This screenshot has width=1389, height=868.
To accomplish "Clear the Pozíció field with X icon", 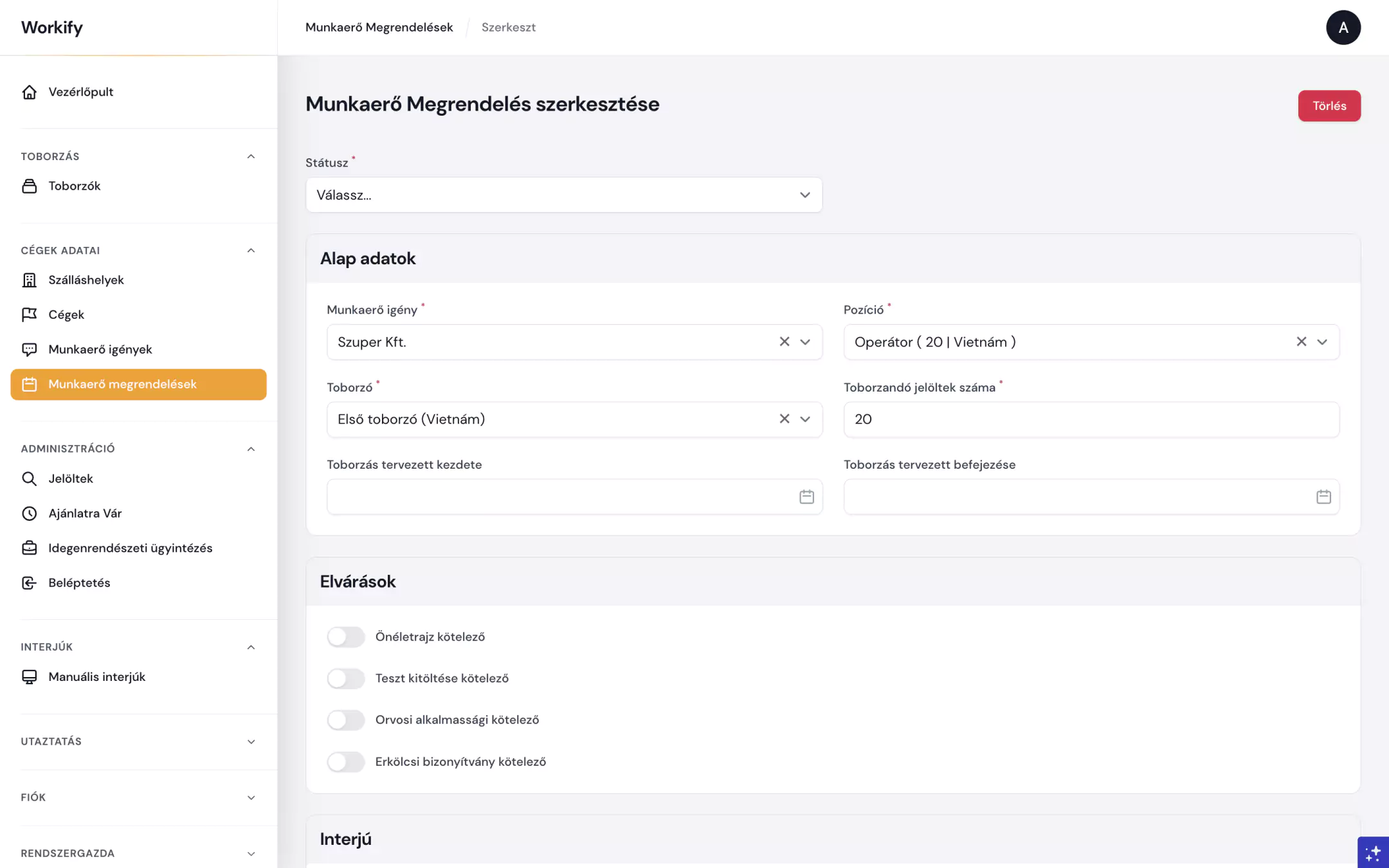I will 1301,341.
